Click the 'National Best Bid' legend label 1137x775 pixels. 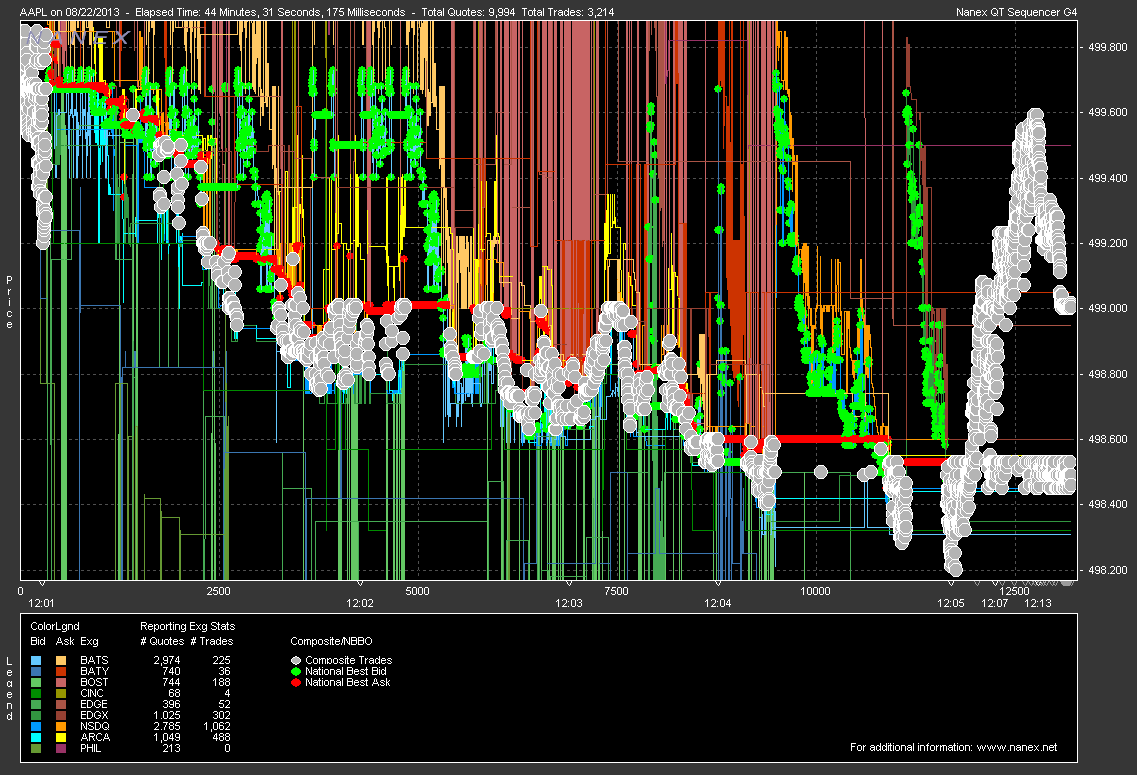pos(346,671)
